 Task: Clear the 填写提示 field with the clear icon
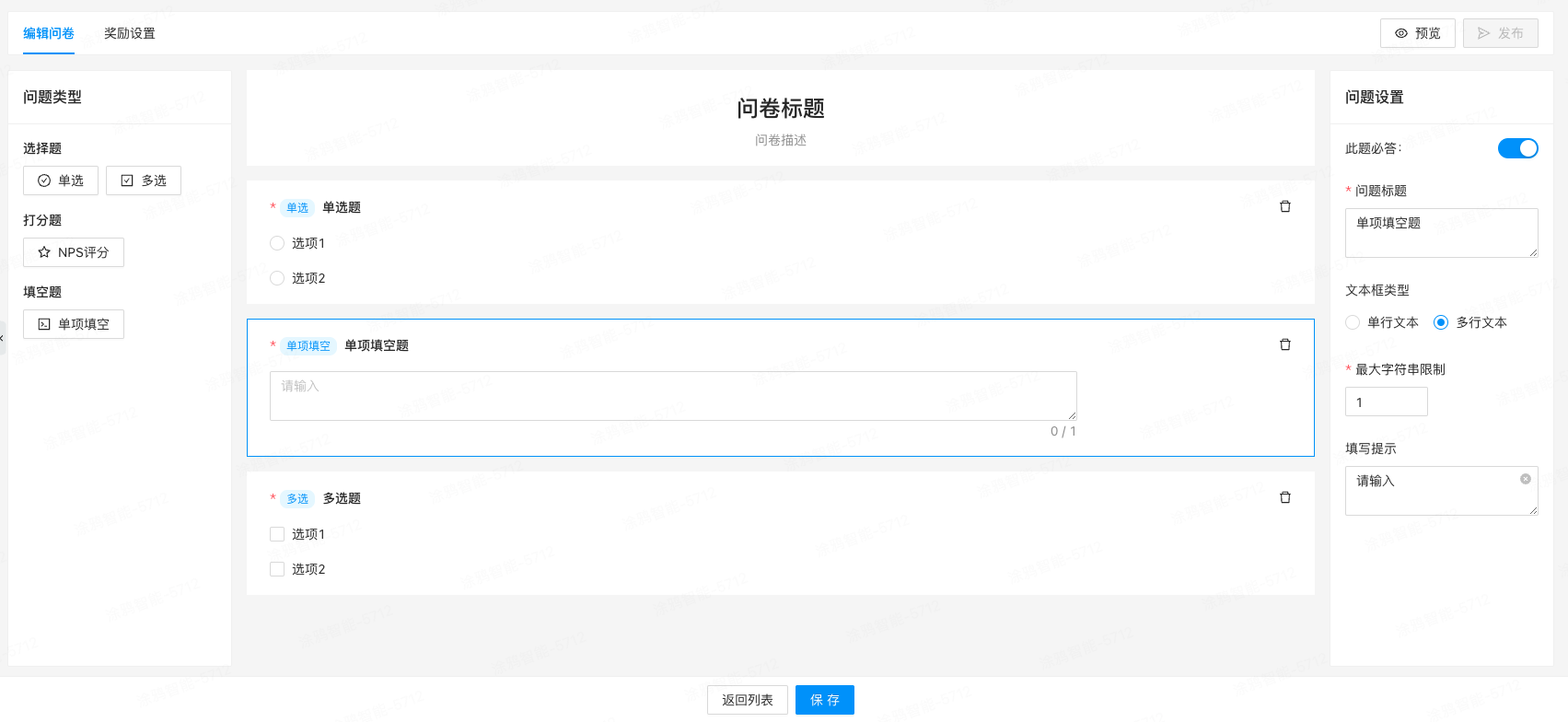click(1526, 479)
